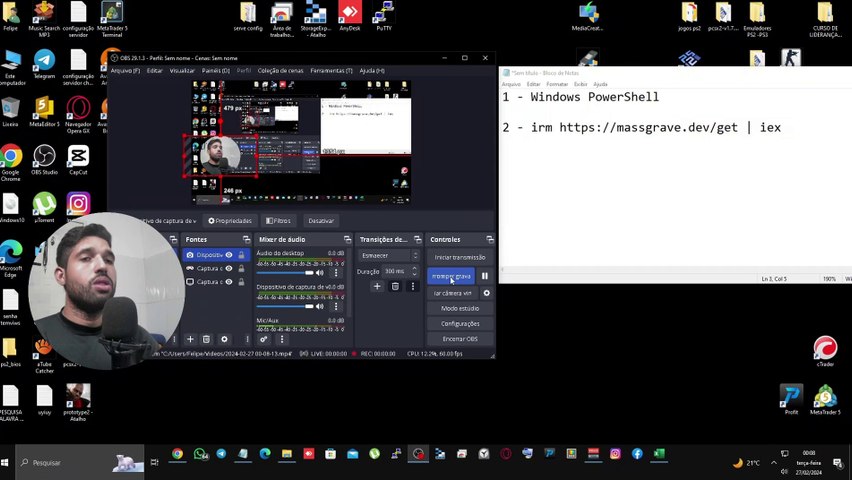The height and width of the screenshot is (480, 852).
Task: Click the Iniciar transmissão button
Action: point(460,257)
